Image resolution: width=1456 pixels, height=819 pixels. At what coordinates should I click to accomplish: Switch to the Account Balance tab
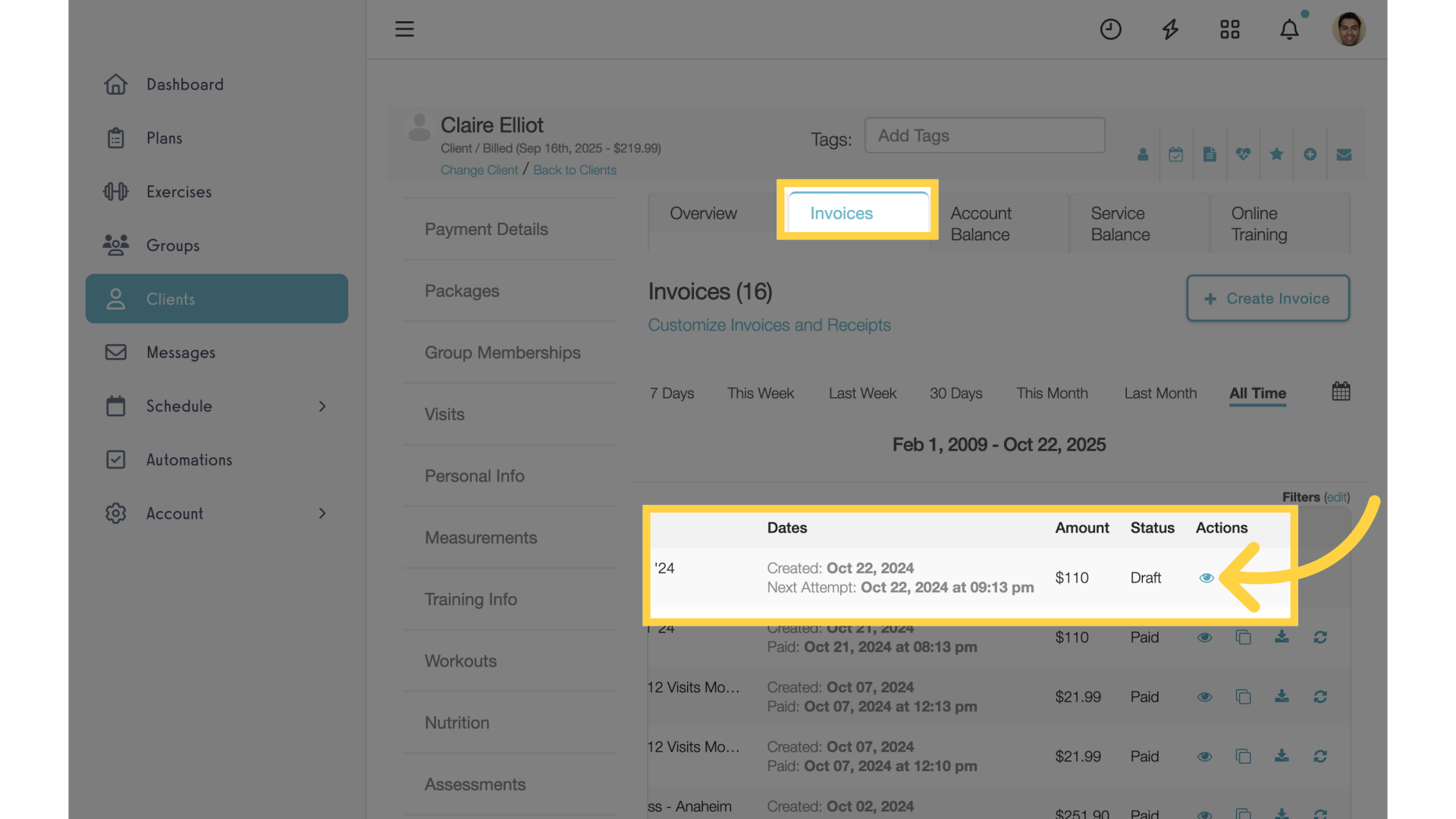point(999,224)
